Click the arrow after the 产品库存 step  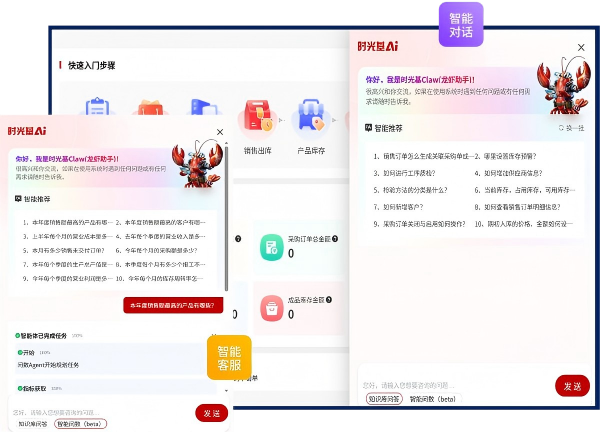335,120
